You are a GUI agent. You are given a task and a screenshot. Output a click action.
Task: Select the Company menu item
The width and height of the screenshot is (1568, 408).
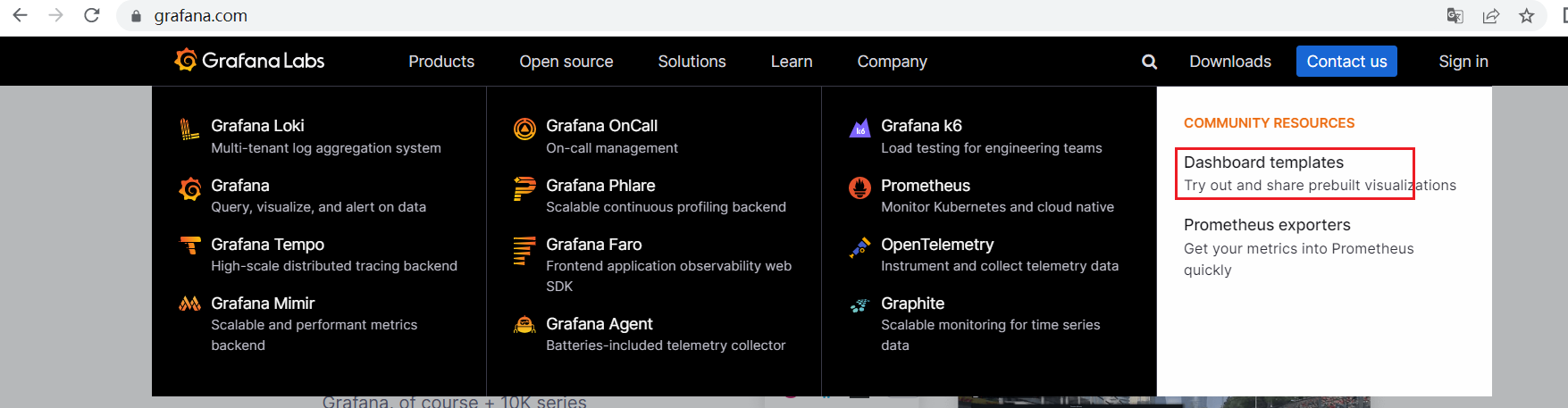[892, 62]
